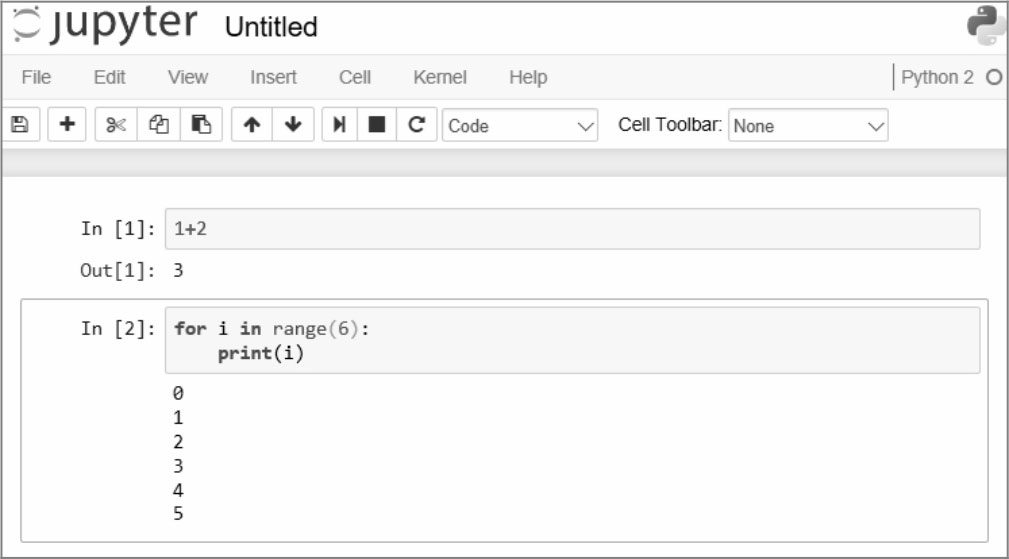Interrupt the kernel with the stop square
Viewport: 1009px width, 559px height.
point(376,124)
